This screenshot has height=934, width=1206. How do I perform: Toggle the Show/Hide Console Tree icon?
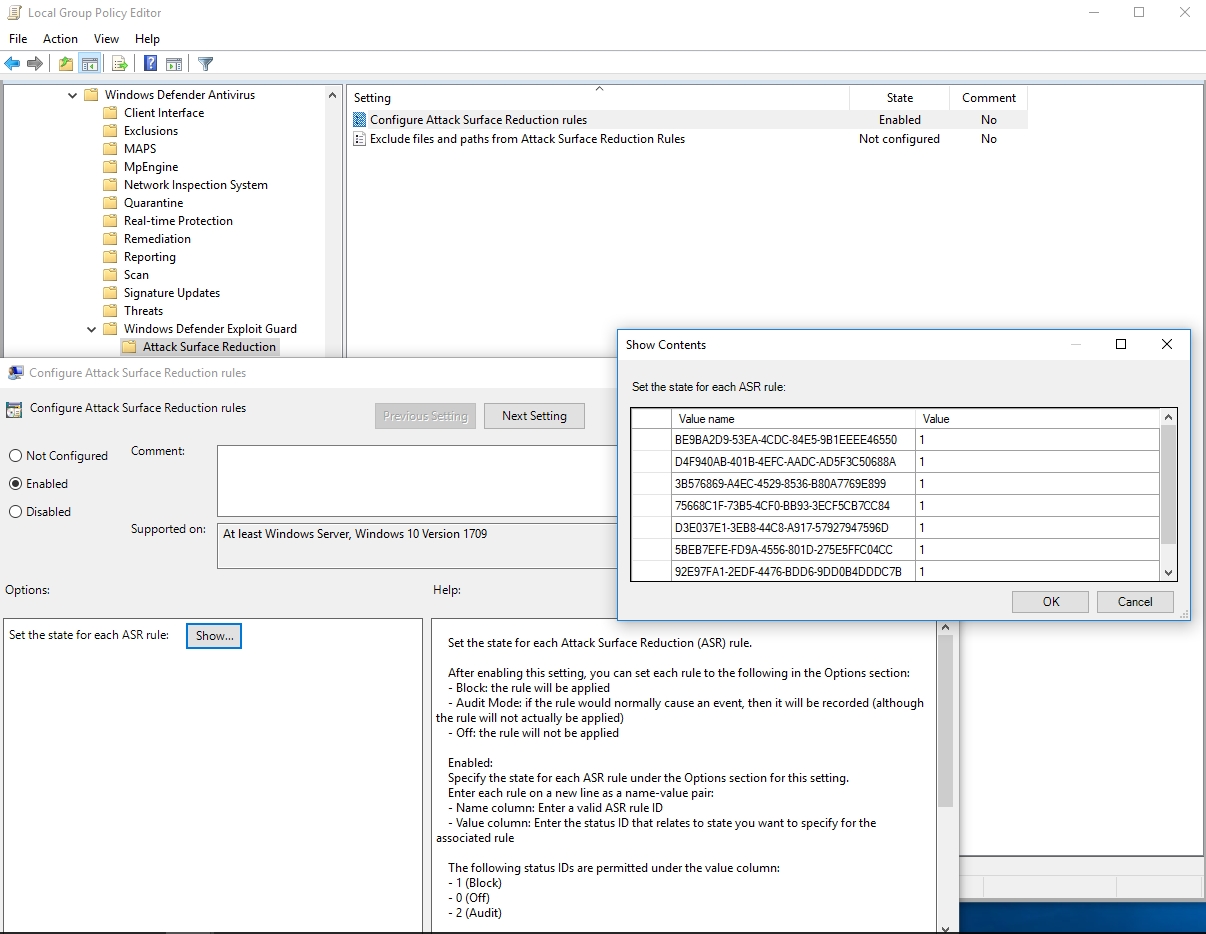pos(90,64)
